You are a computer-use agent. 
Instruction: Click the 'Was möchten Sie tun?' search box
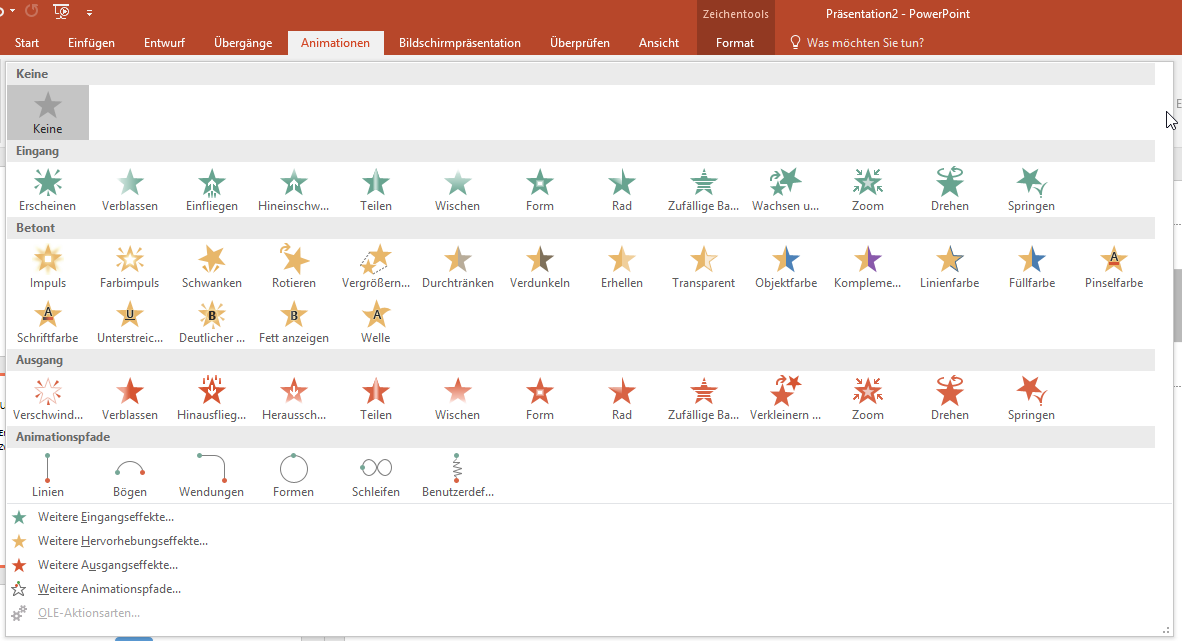(x=865, y=43)
